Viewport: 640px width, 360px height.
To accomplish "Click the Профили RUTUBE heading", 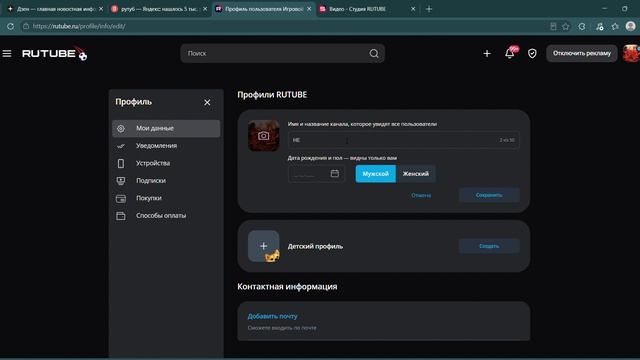I will pyautogui.click(x=272, y=95).
